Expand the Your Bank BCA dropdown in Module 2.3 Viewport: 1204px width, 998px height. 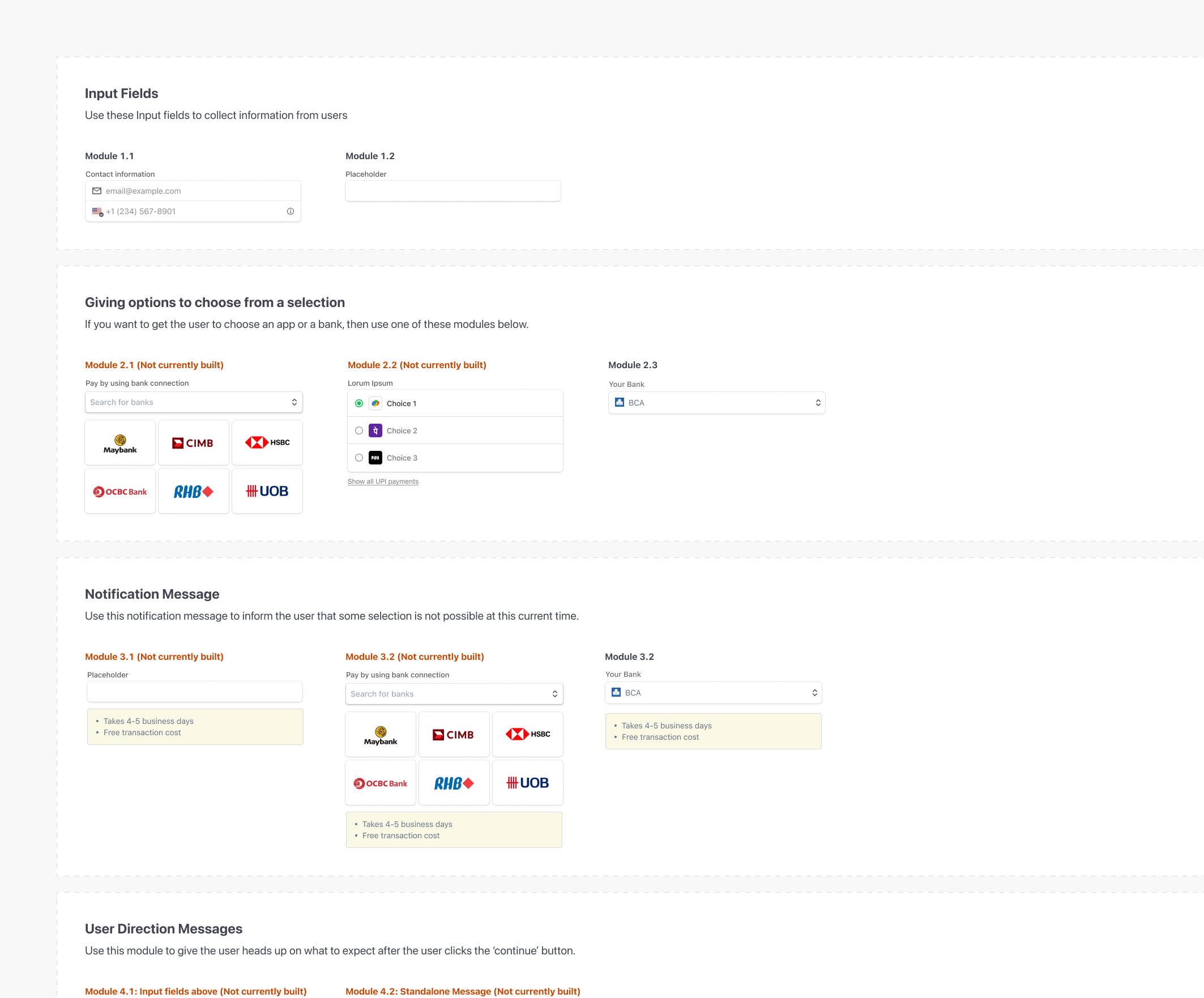click(x=716, y=403)
